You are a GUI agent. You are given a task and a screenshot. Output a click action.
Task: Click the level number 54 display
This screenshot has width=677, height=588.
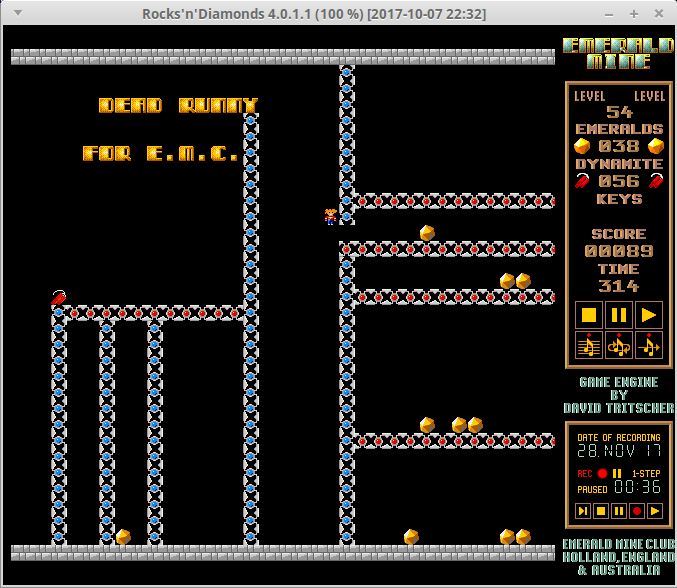coord(619,112)
